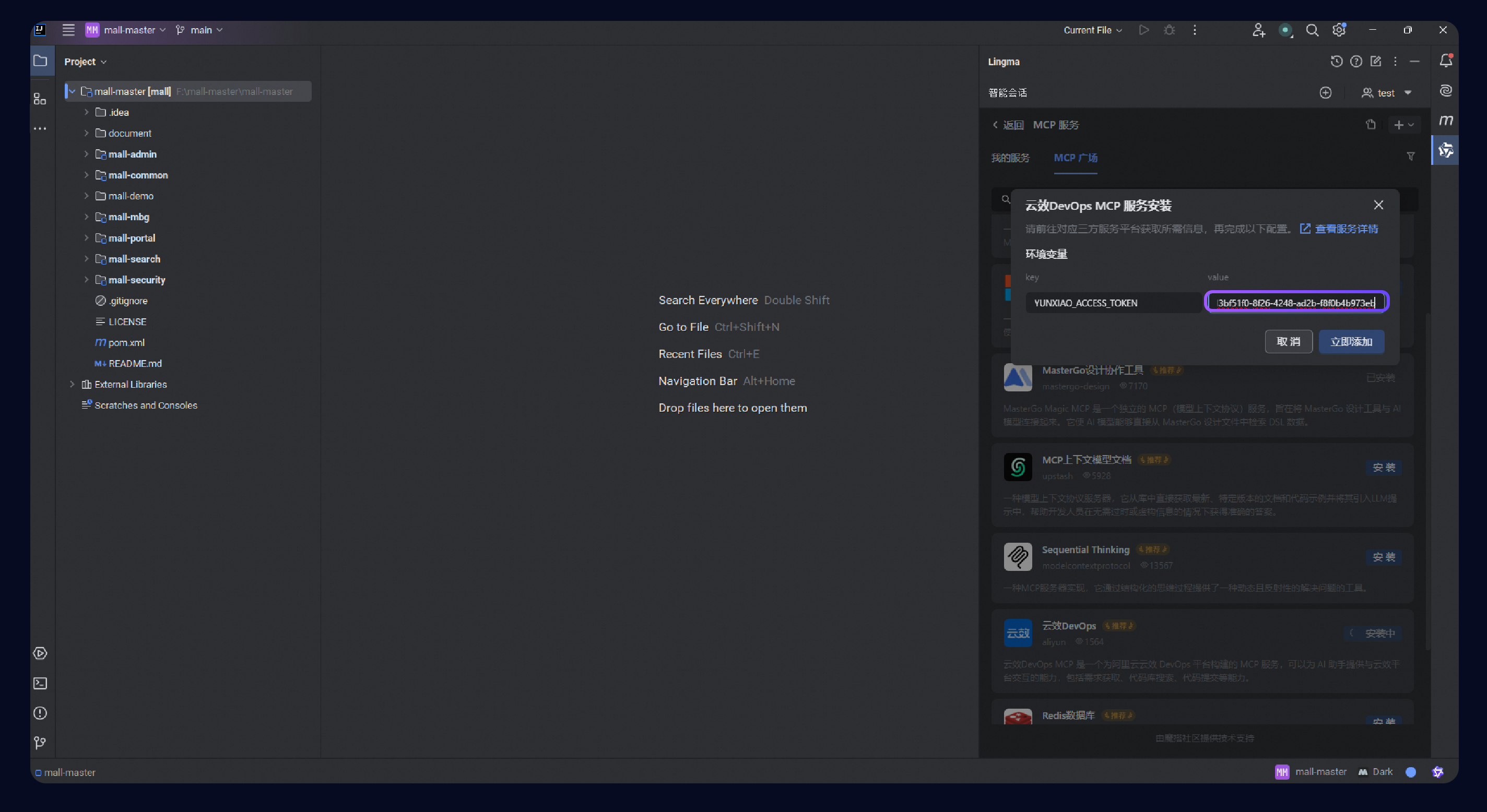
Task: Run the current file
Action: coord(1143,29)
